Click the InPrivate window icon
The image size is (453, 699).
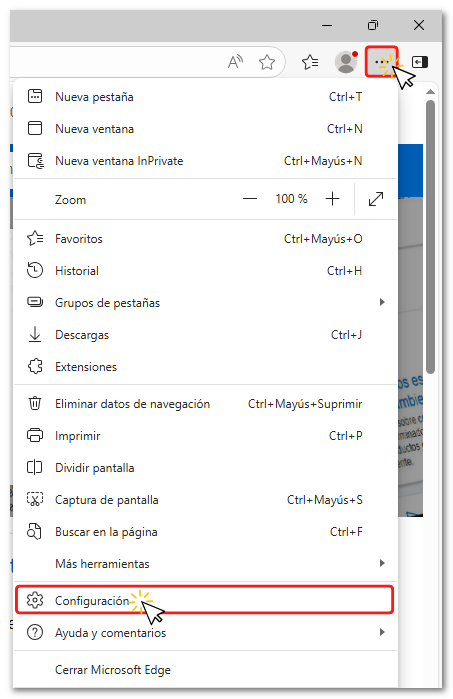(x=36, y=160)
